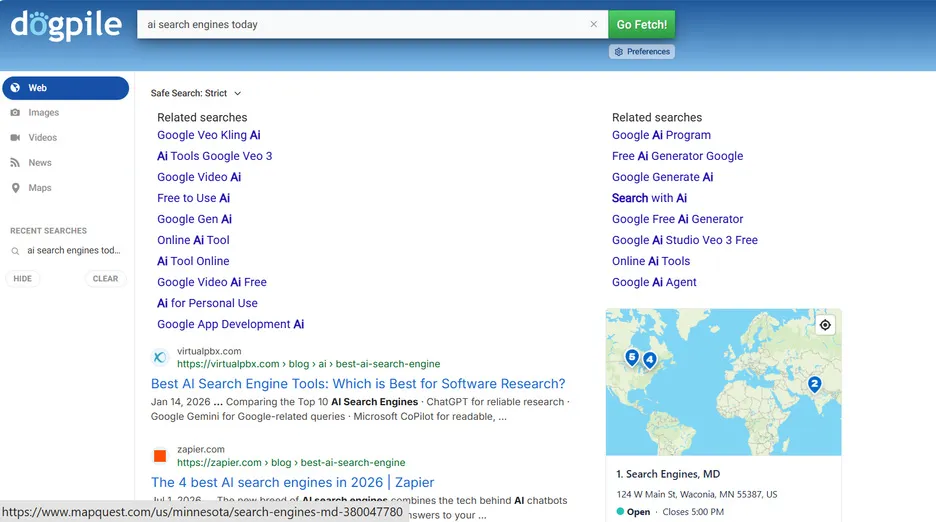Open related search Online Ai Tools
Screen dimensions: 936x522
point(651,261)
